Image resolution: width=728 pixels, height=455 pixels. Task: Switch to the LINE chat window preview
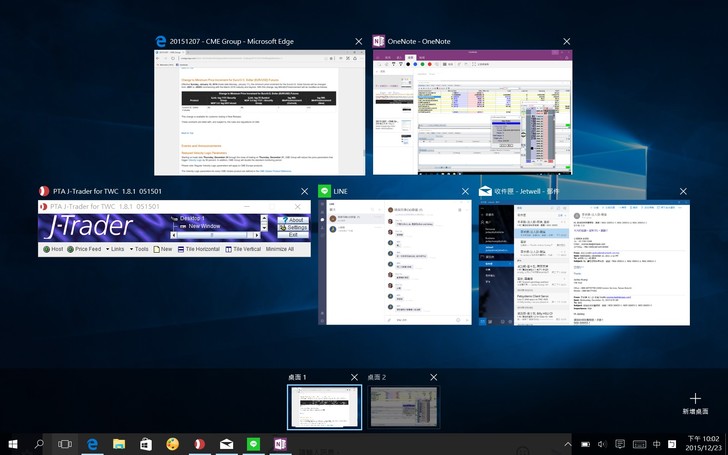[x=394, y=262]
